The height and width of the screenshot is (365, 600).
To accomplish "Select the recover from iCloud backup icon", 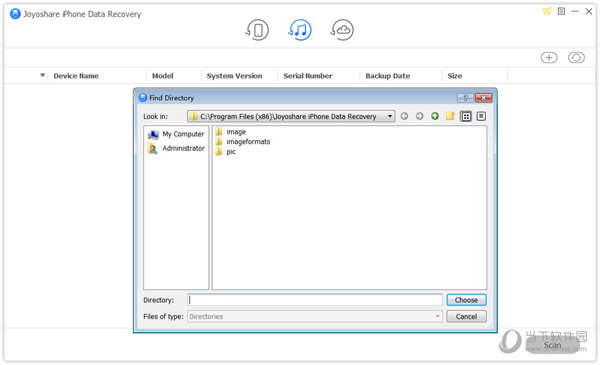I will tap(342, 30).
